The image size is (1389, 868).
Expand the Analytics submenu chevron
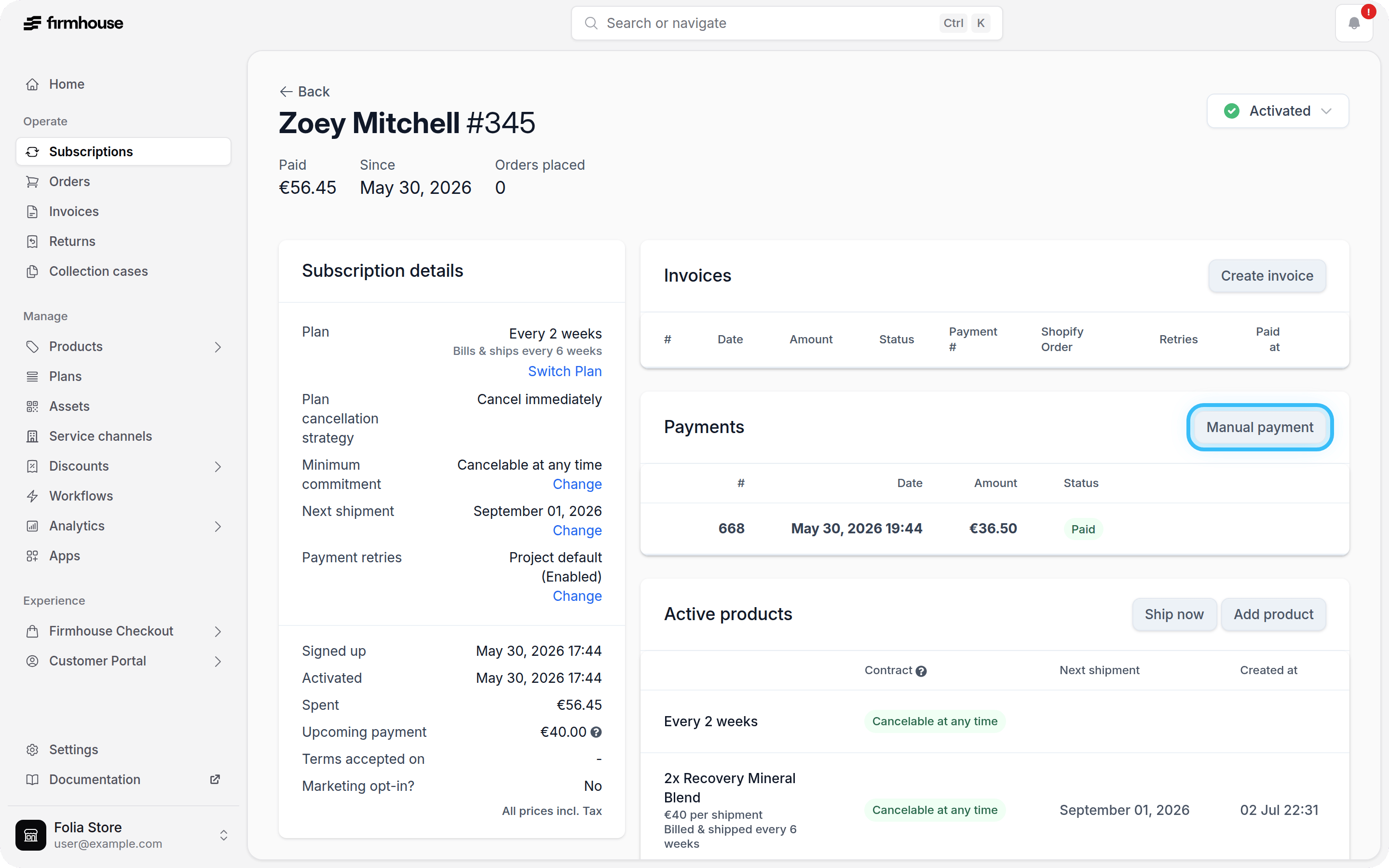coord(218,526)
